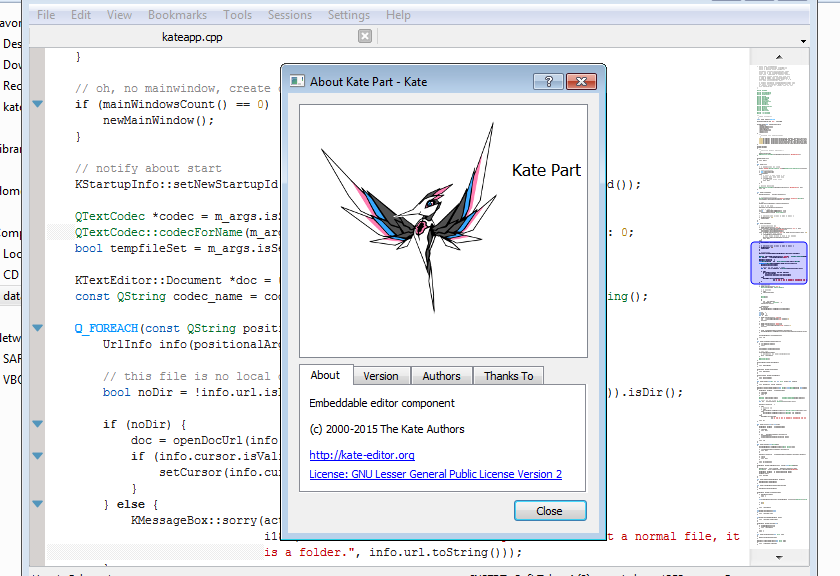
Task: Open the Sessions menu
Action: 290,15
